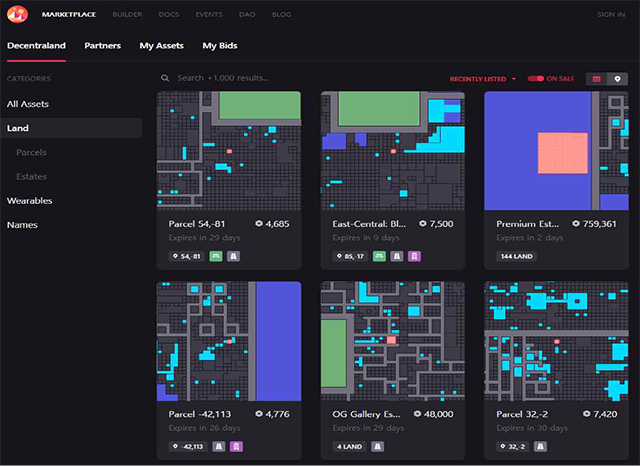Screen dimensions: 640x466
Task: Click road badge on Parcel 54,-81
Action: tap(233, 256)
